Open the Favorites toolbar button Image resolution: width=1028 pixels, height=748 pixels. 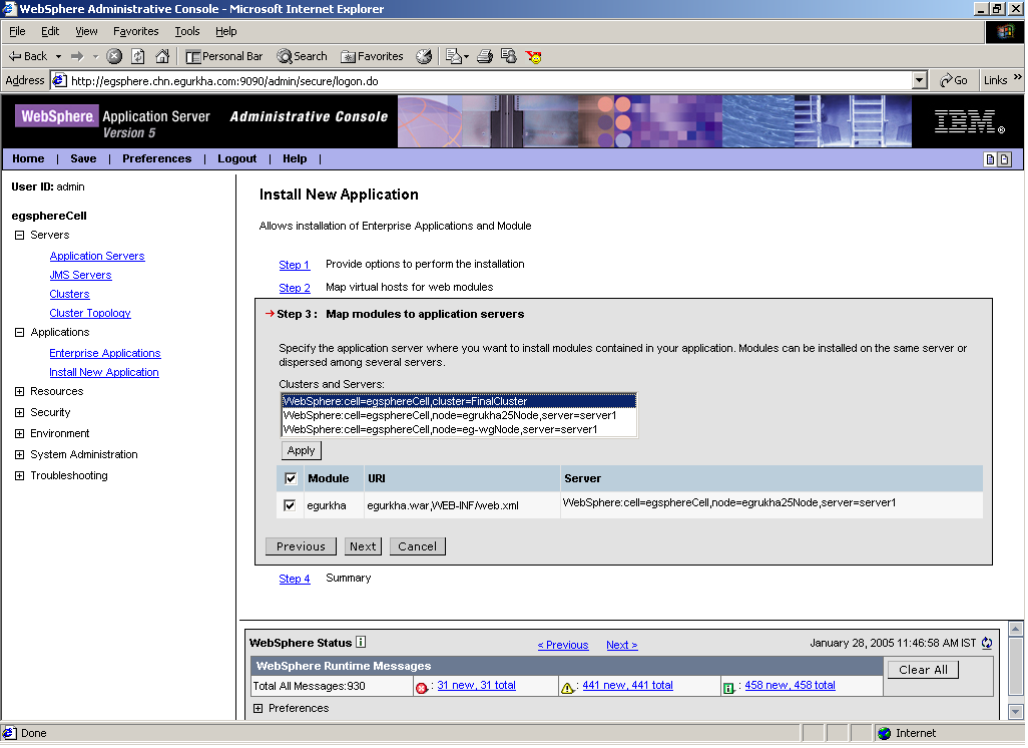point(372,56)
